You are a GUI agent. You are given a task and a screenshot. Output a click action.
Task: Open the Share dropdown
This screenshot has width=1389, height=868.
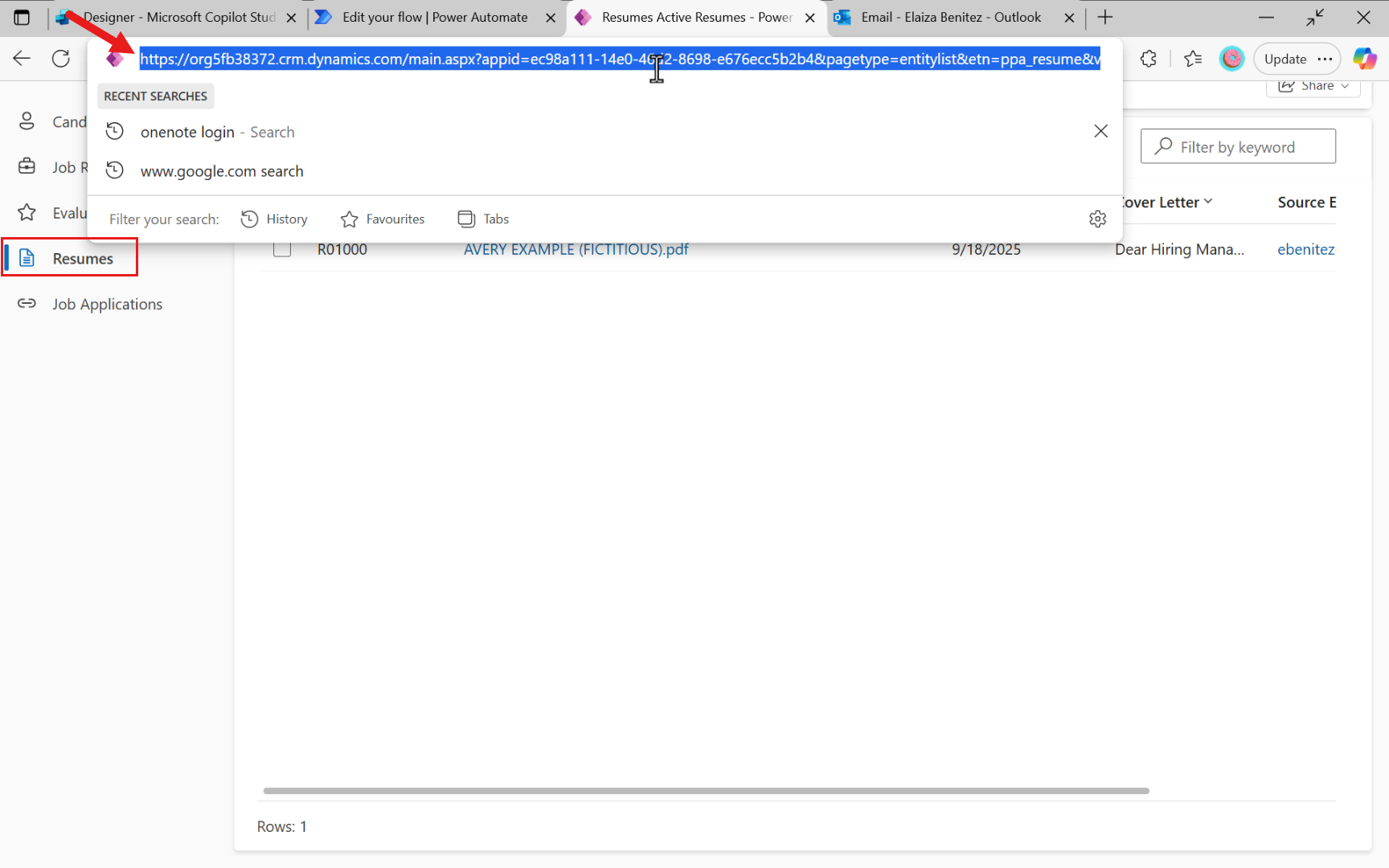[x=1312, y=86]
